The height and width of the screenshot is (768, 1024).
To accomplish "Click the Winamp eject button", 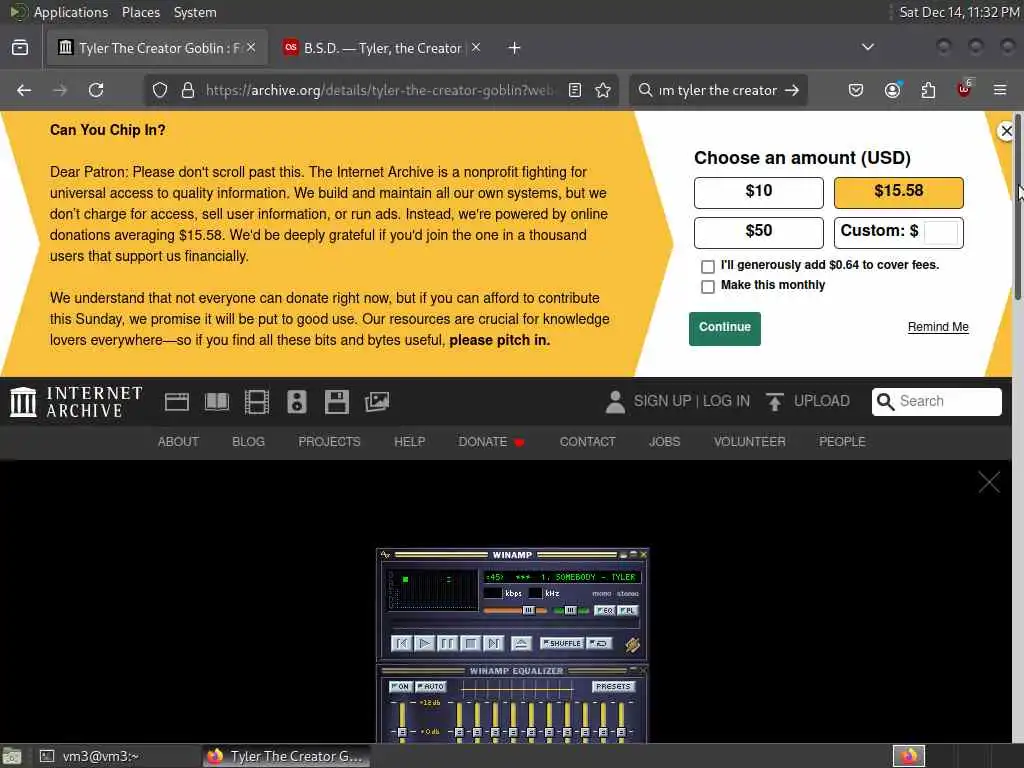I will pos(521,643).
